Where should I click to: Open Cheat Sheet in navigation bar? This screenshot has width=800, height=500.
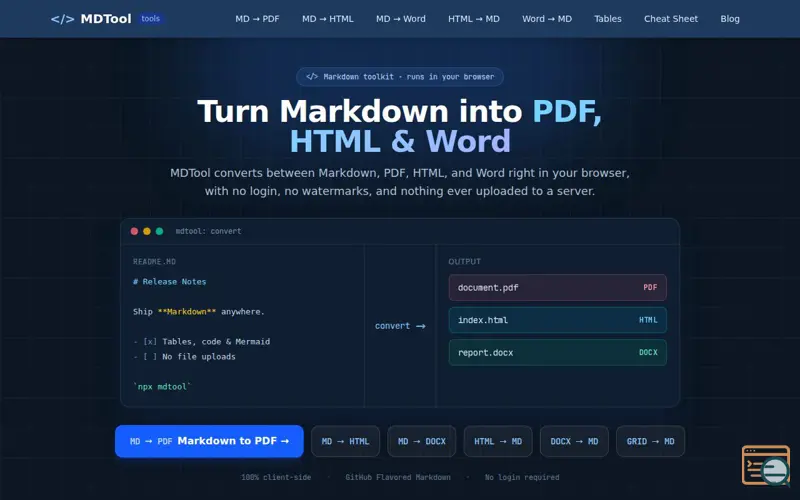point(670,19)
